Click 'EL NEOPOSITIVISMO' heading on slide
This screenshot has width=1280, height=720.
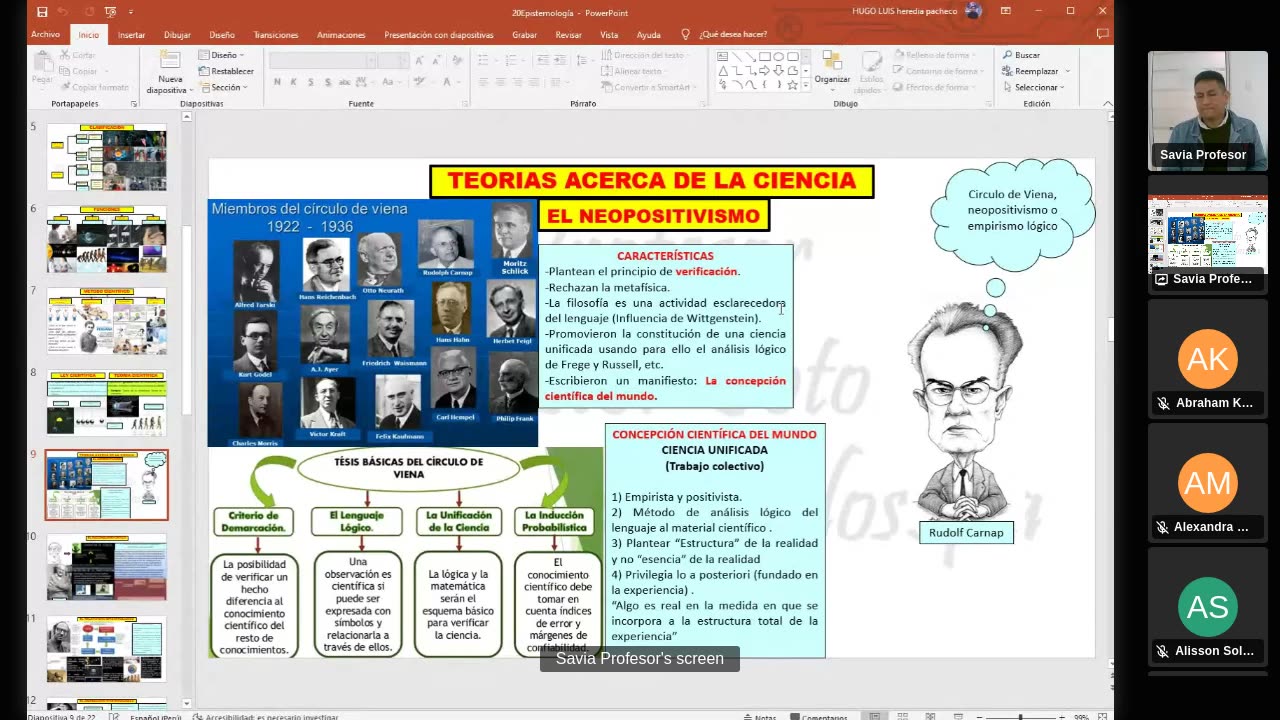coord(653,216)
